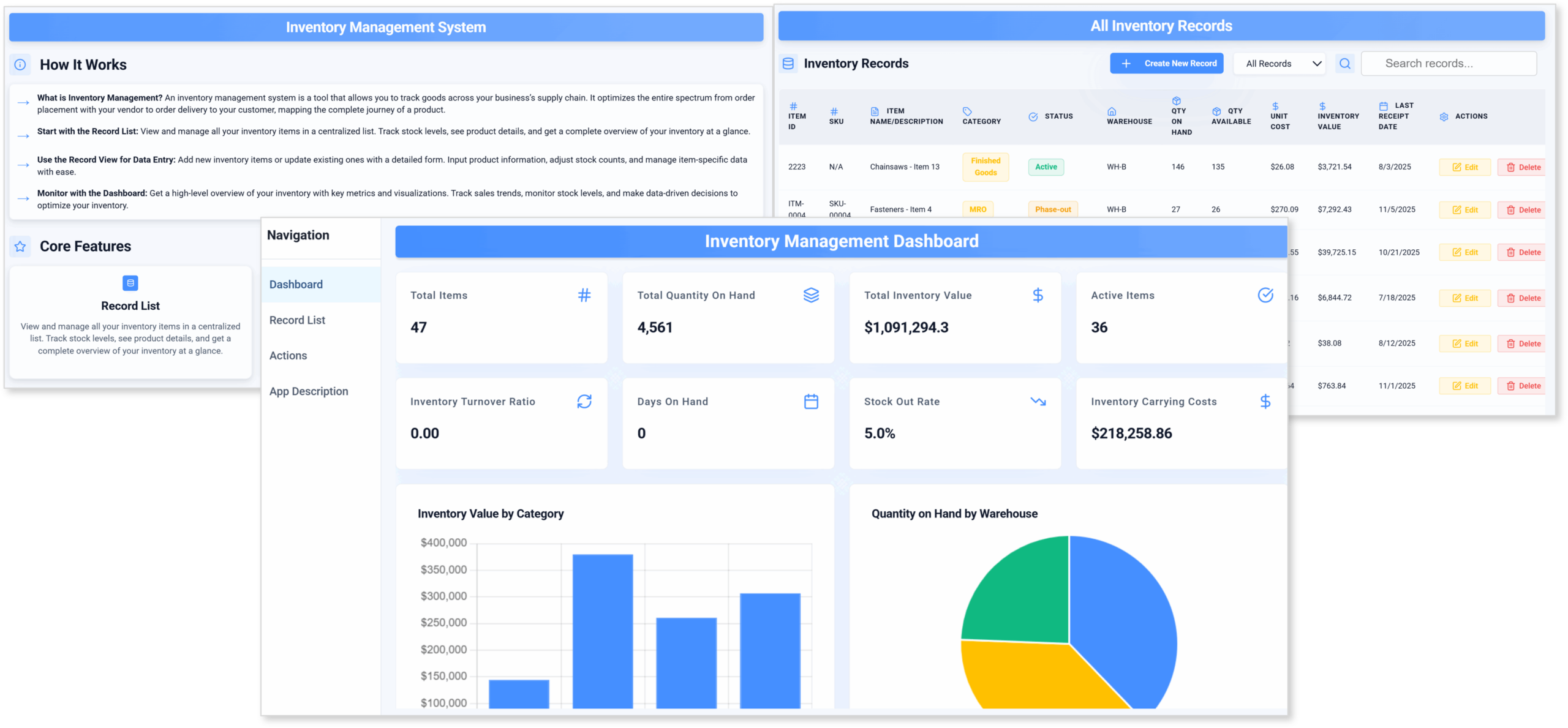Select Dashboard in the Navigation sidebar
The width and height of the screenshot is (1568, 728).
point(320,284)
